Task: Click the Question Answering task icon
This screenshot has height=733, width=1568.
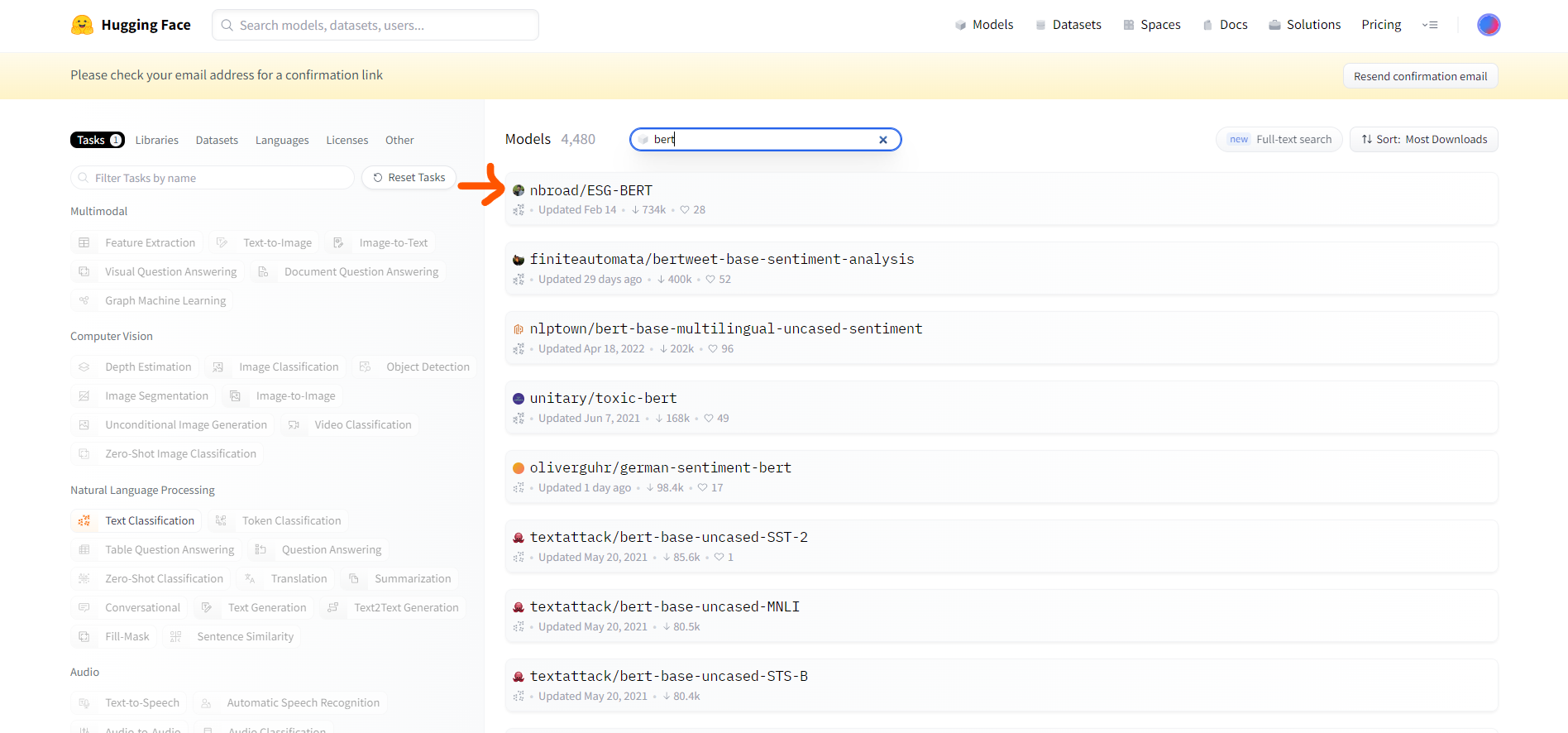Action: click(261, 549)
